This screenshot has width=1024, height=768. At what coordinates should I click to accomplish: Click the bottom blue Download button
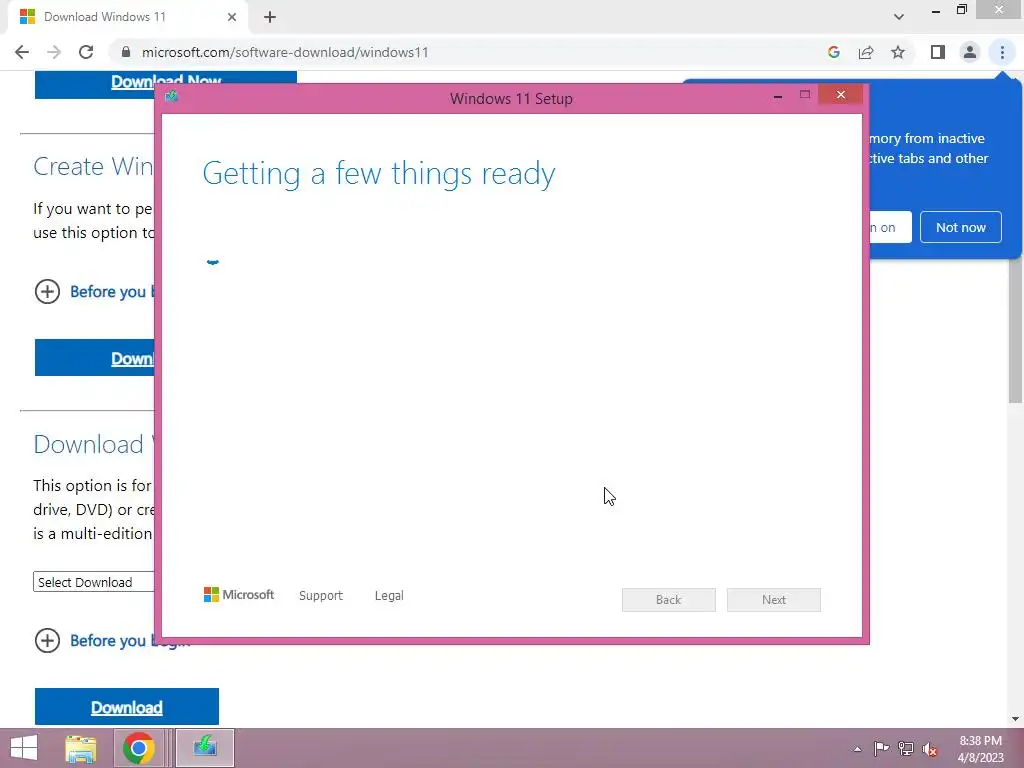tap(127, 707)
